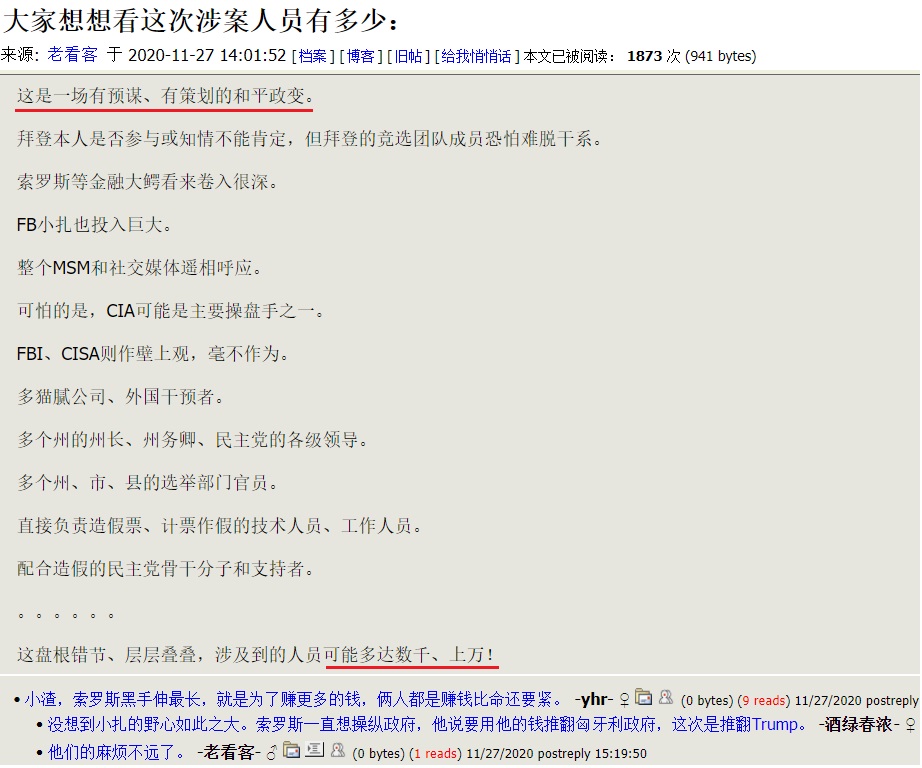The height and width of the screenshot is (768, 922).
Task: Click line FBI、CISA则作壁上观
Action: (152, 353)
